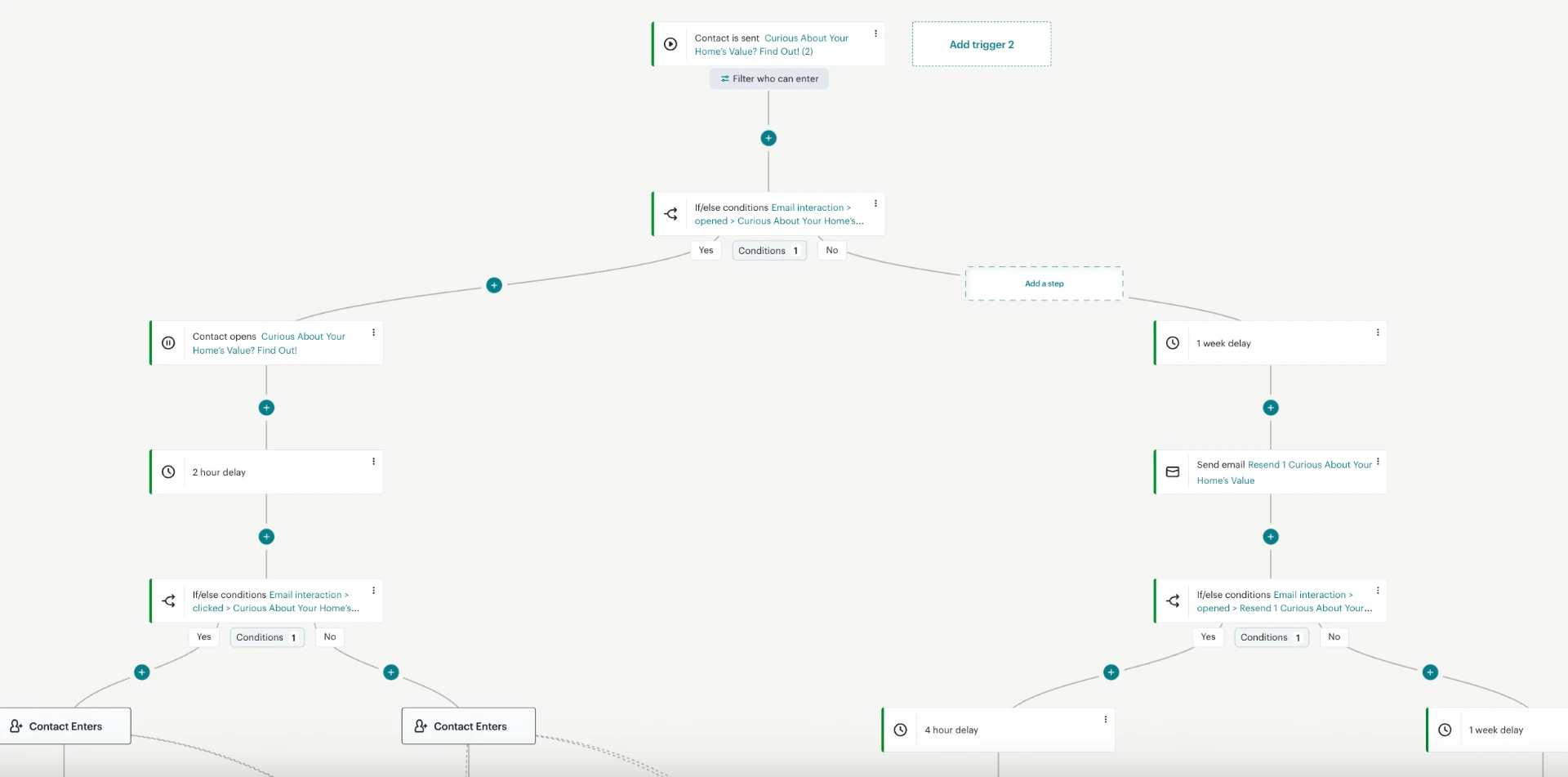Add a step below the upper 1 week delay
The image size is (1568, 777).
[1271, 408]
